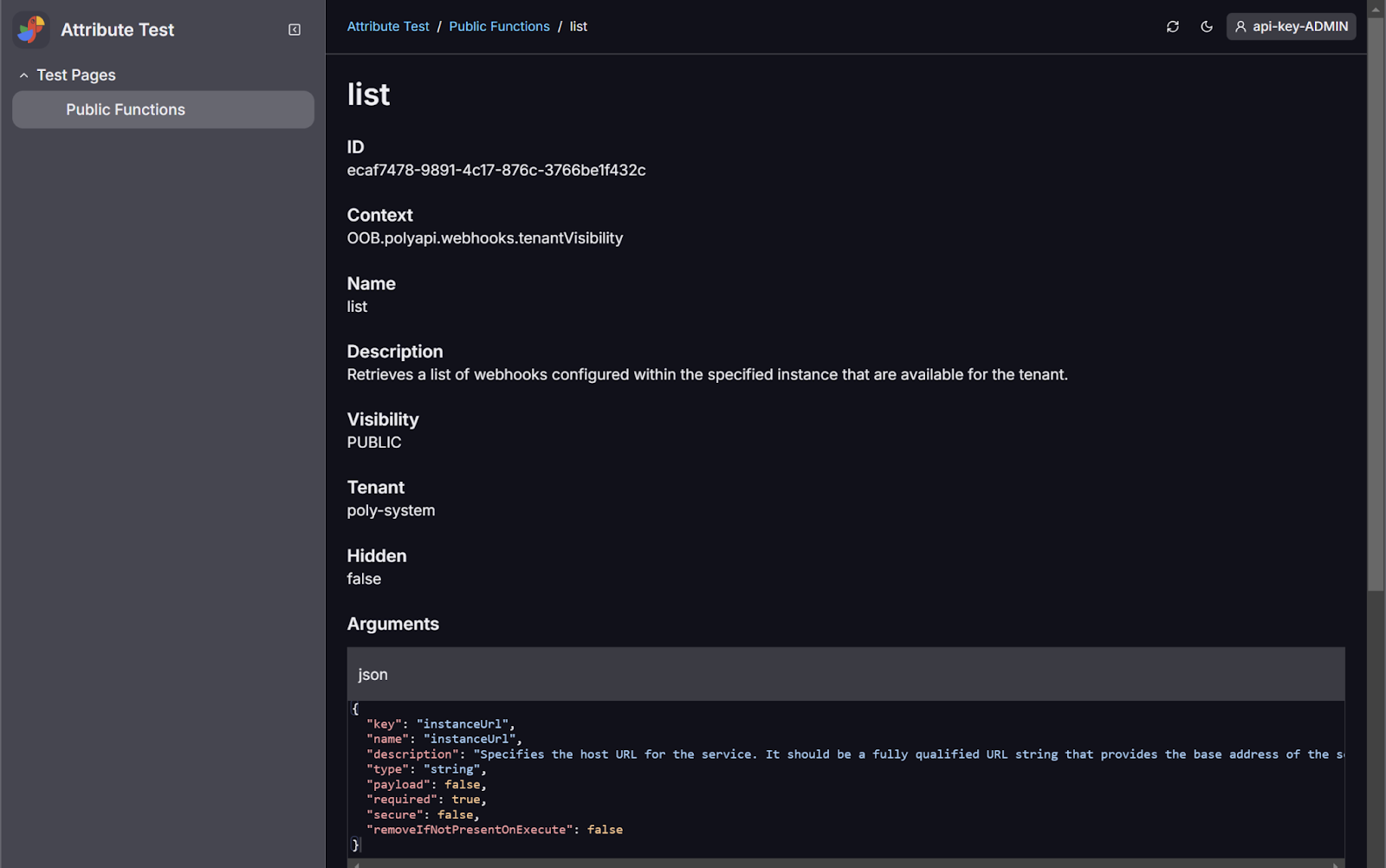The height and width of the screenshot is (868, 1386).
Task: Open the api-key-ADMIN user menu
Action: 1291,27
